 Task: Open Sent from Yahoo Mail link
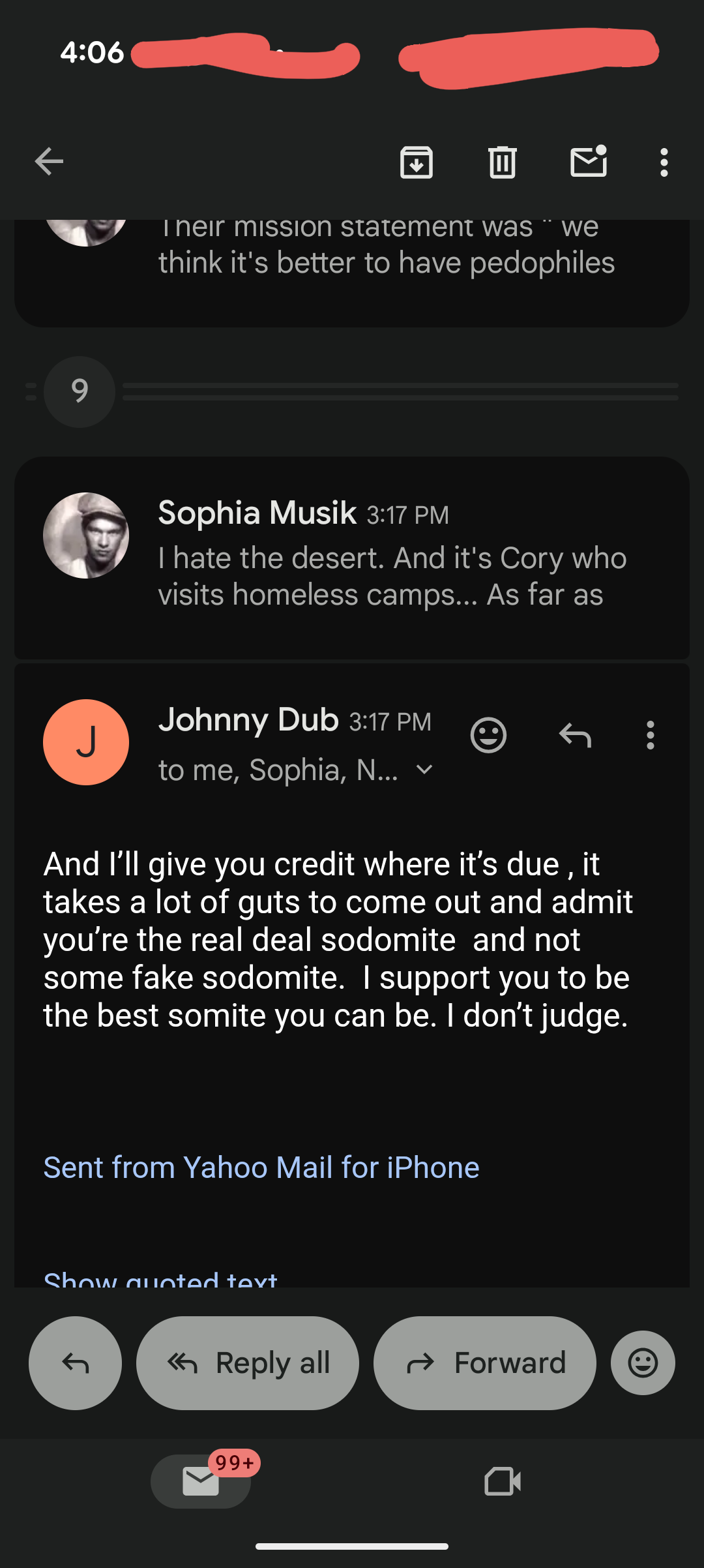click(261, 1168)
